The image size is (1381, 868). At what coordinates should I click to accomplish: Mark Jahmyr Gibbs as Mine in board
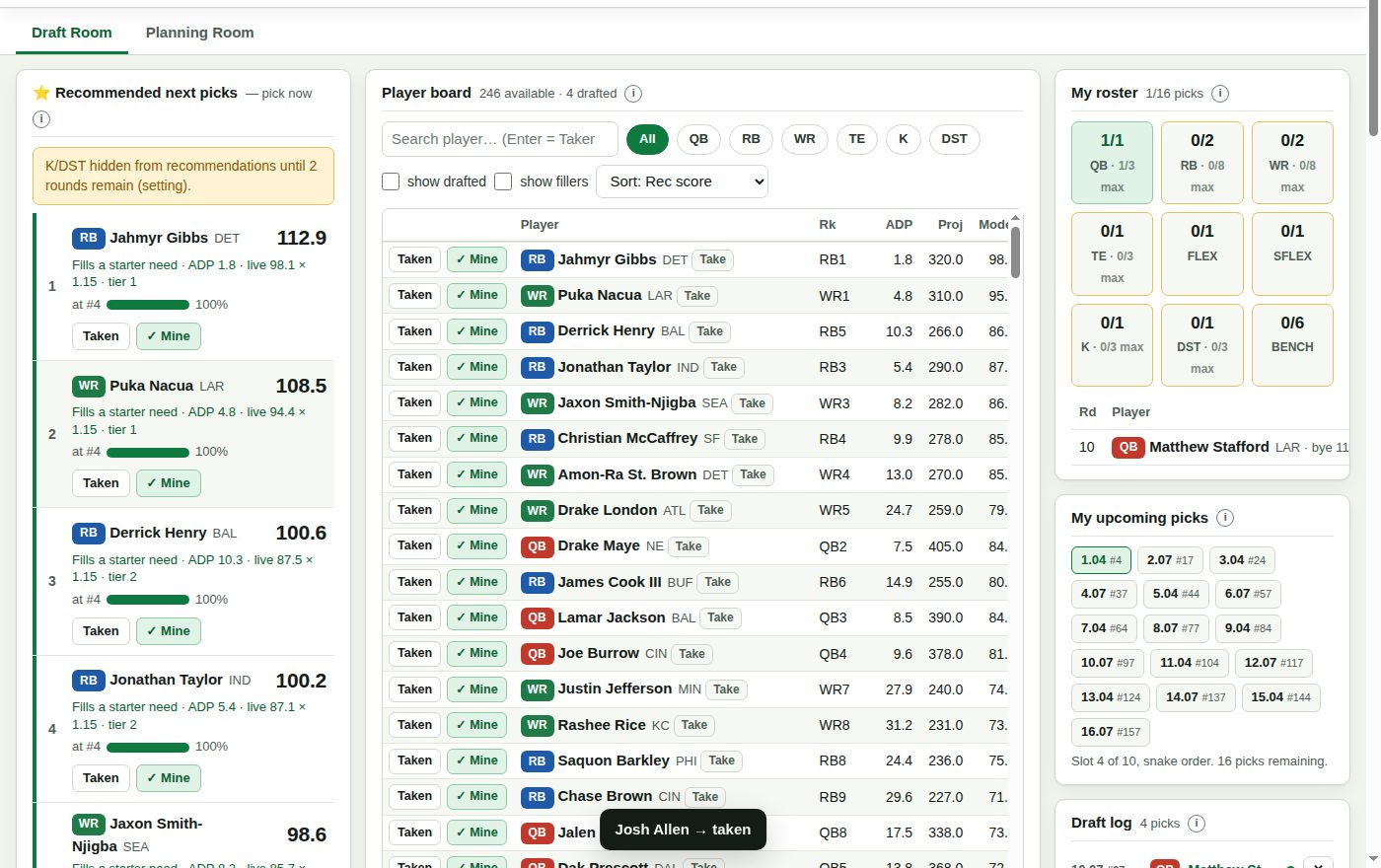coord(476,259)
